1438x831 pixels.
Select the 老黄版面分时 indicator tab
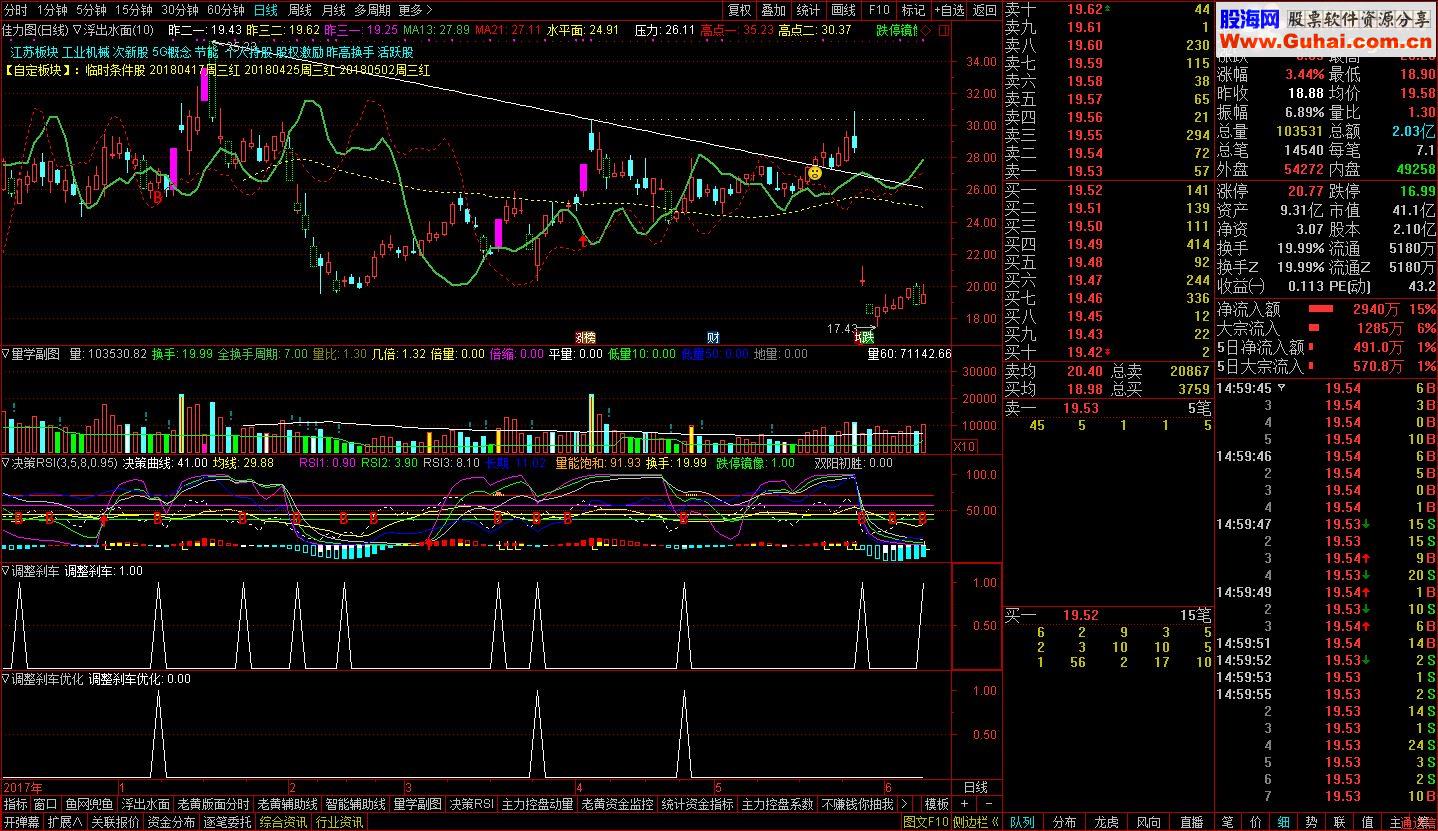click(x=213, y=804)
